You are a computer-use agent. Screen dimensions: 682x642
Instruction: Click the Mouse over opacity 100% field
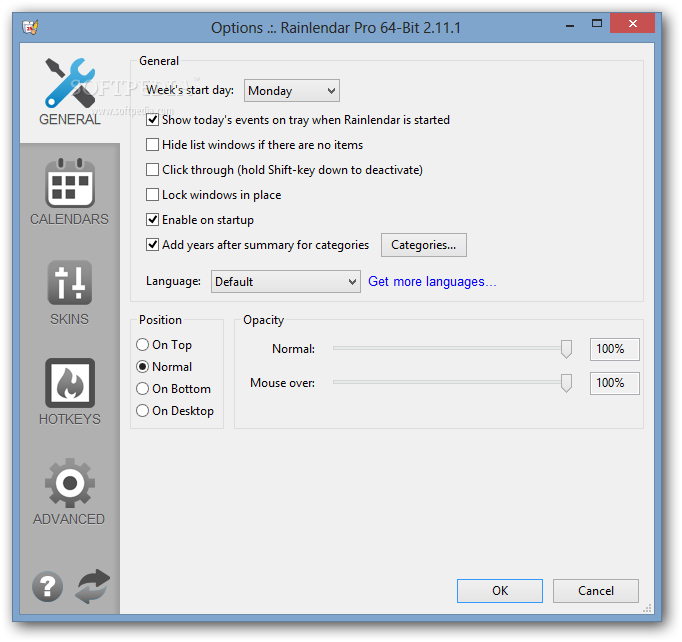(x=615, y=383)
